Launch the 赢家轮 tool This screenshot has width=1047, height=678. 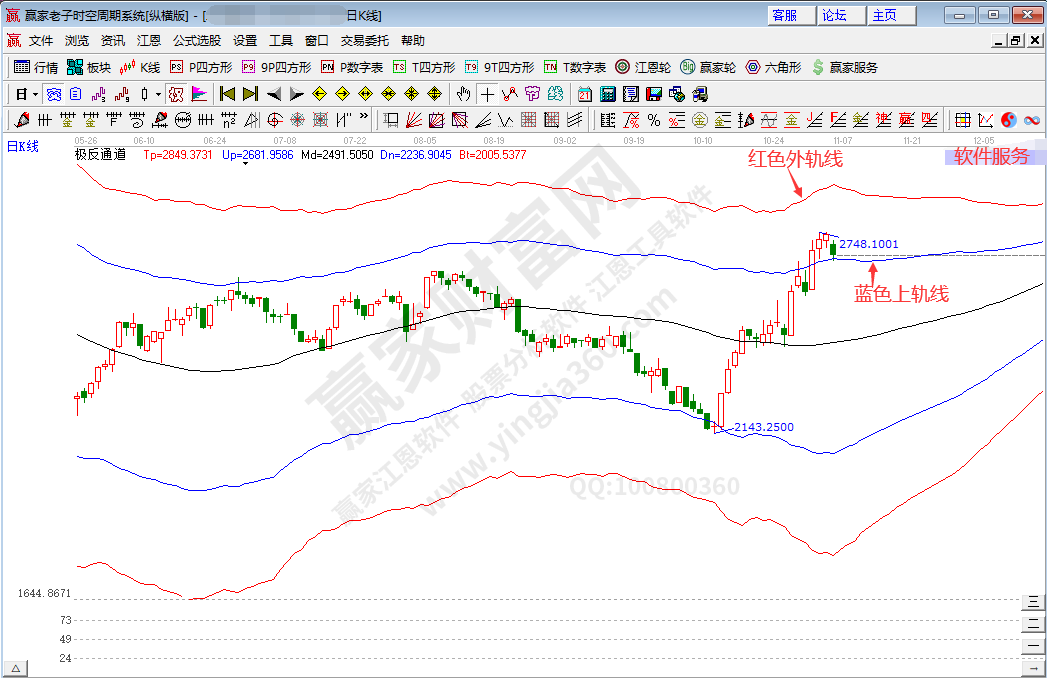point(708,67)
